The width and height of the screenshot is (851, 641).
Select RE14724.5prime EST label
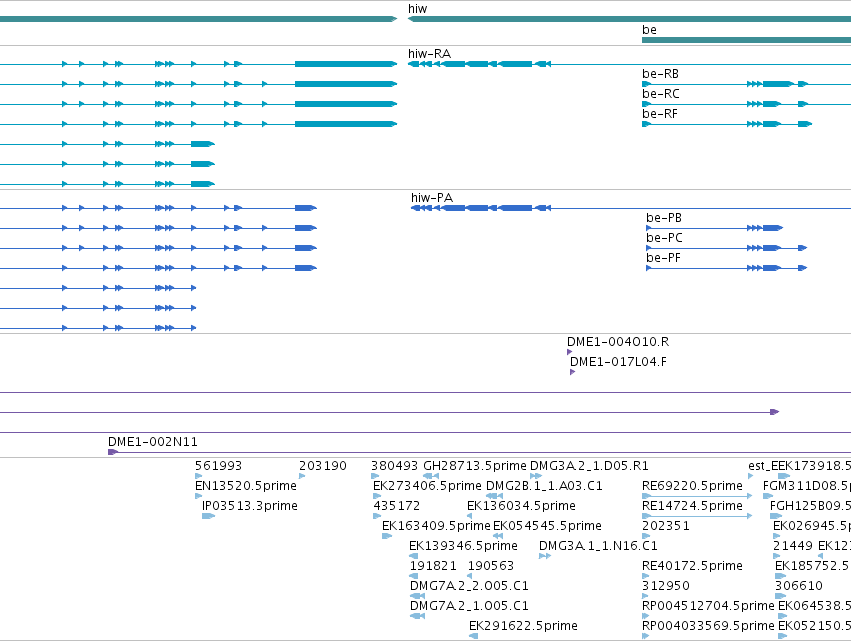pyautogui.click(x=692, y=506)
